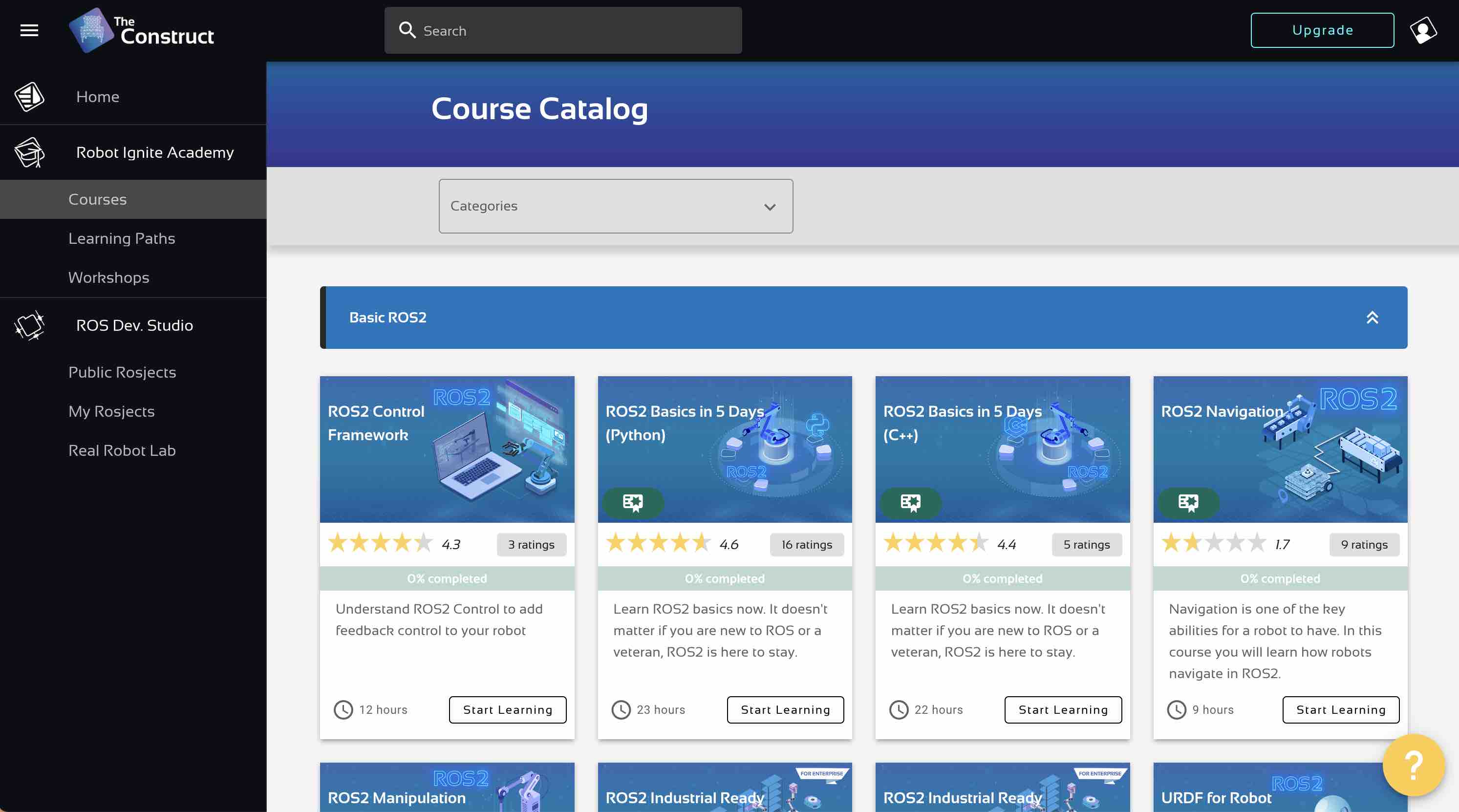Collapse the Basic ROS2 section chevron

(x=1373, y=318)
